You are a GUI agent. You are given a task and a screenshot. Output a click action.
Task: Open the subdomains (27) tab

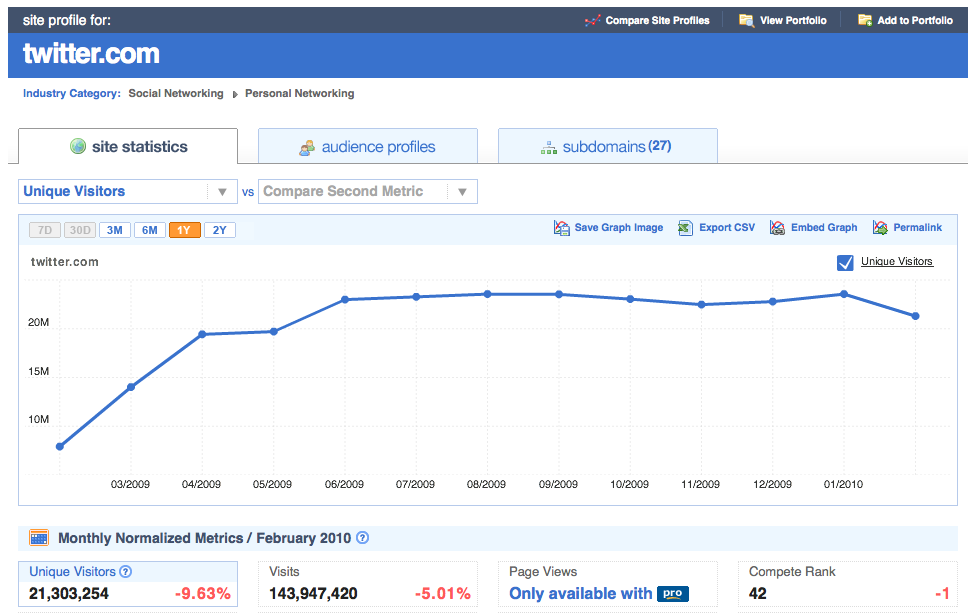tap(607, 147)
